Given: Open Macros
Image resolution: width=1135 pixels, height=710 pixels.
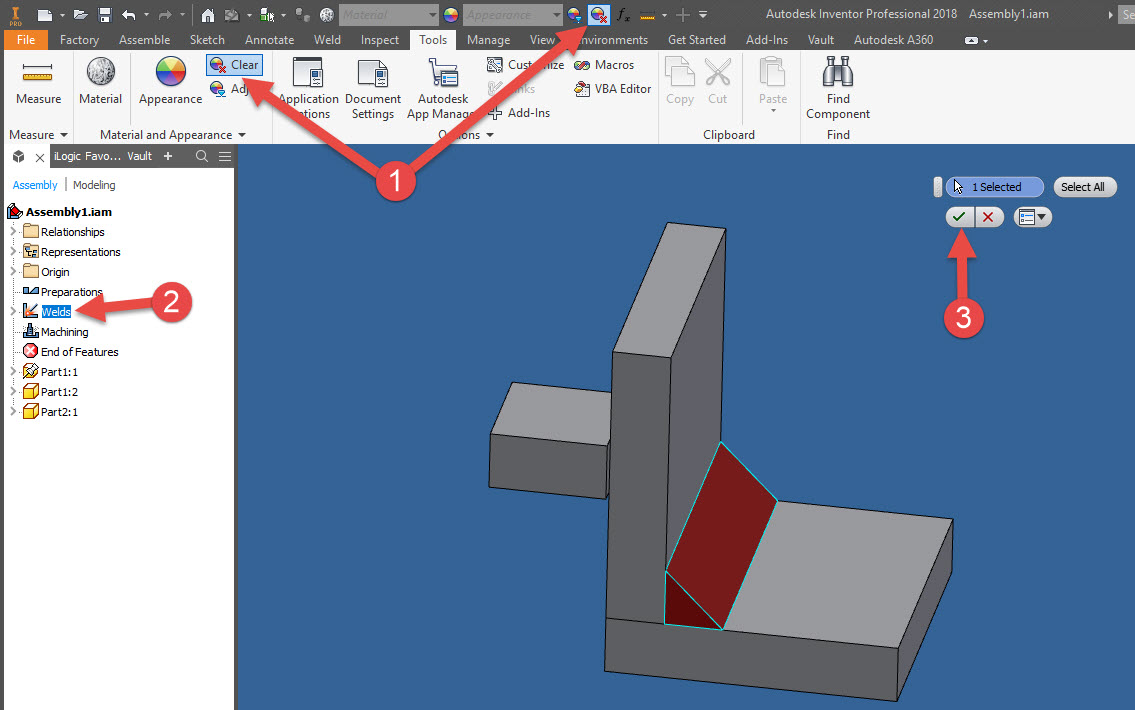Looking at the screenshot, I should [x=604, y=65].
